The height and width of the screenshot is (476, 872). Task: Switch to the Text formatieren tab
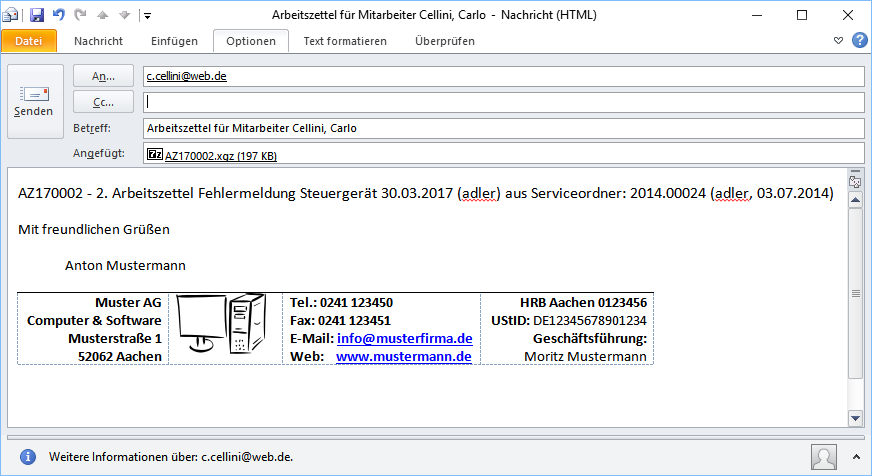click(345, 41)
